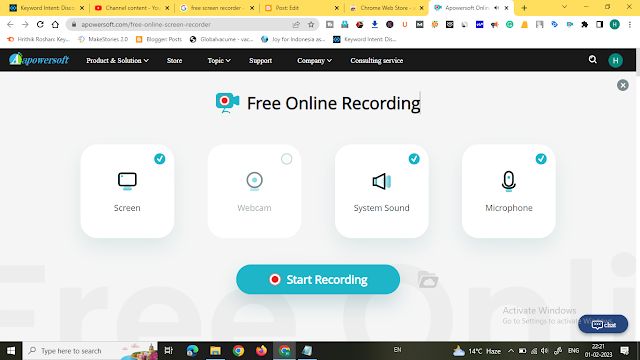Open the Hrithik Roshan Key bookmark

(x=39, y=39)
